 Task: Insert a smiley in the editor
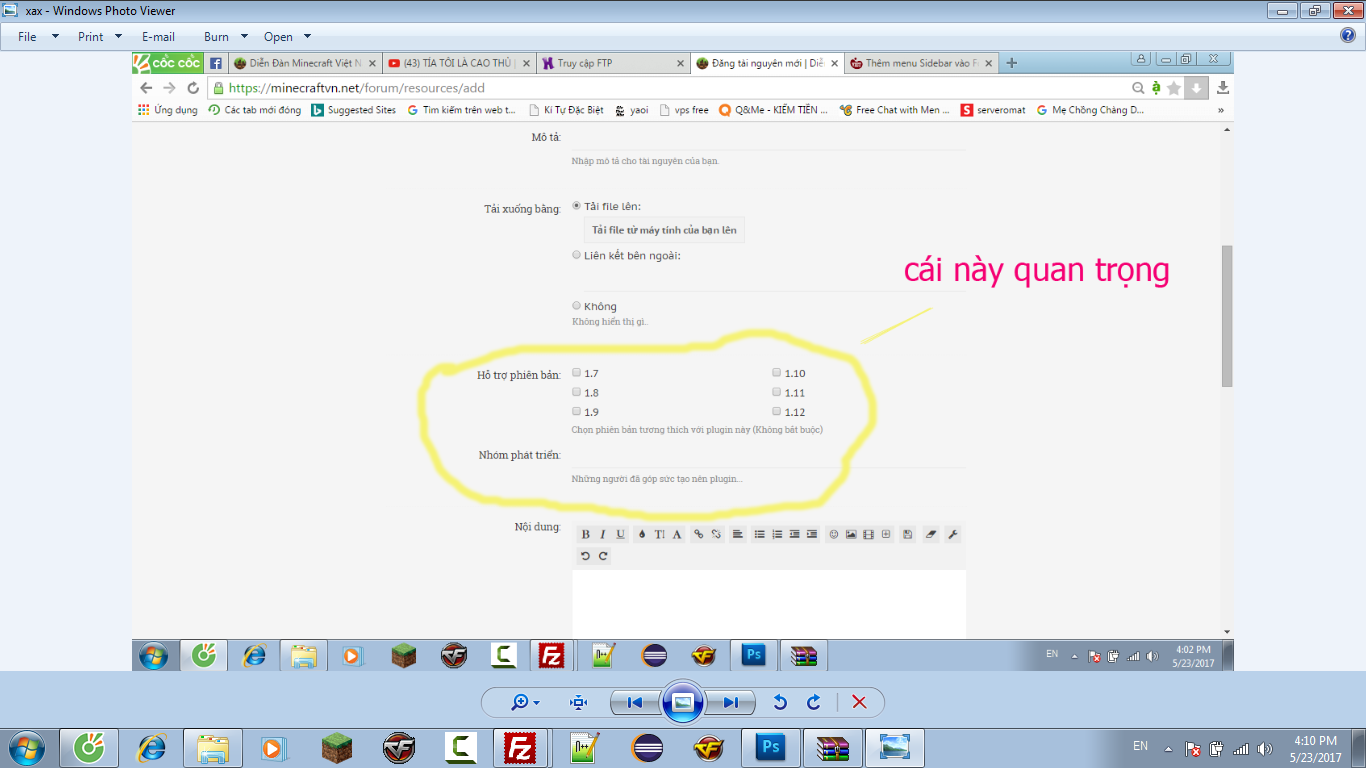tap(834, 534)
